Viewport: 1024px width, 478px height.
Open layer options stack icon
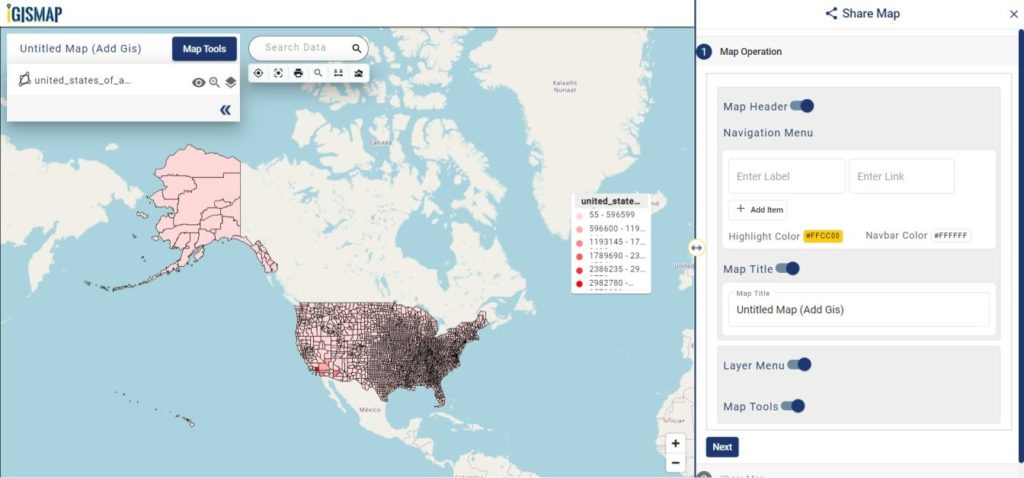[231, 82]
